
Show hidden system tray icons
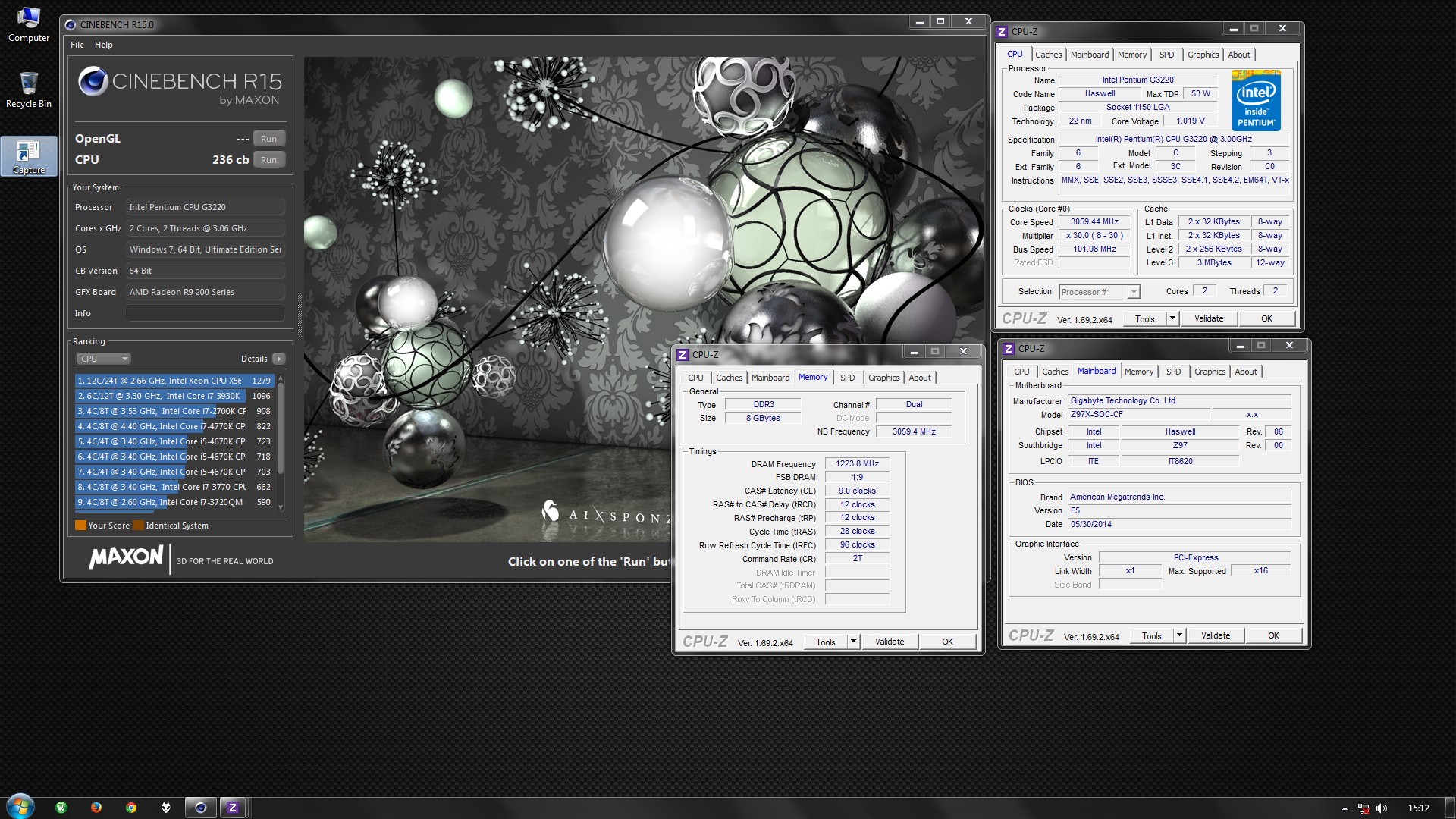coord(1345,808)
